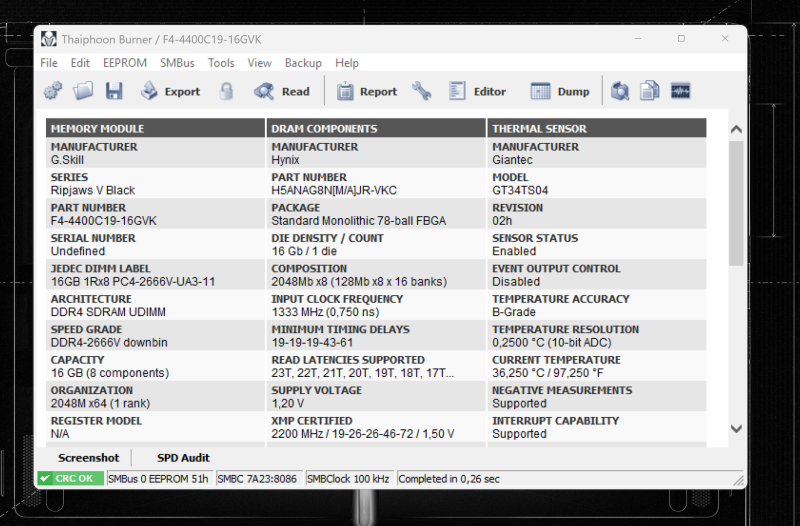Viewport: 800px width, 526px height.
Task: Open the File menu
Action: 49,63
